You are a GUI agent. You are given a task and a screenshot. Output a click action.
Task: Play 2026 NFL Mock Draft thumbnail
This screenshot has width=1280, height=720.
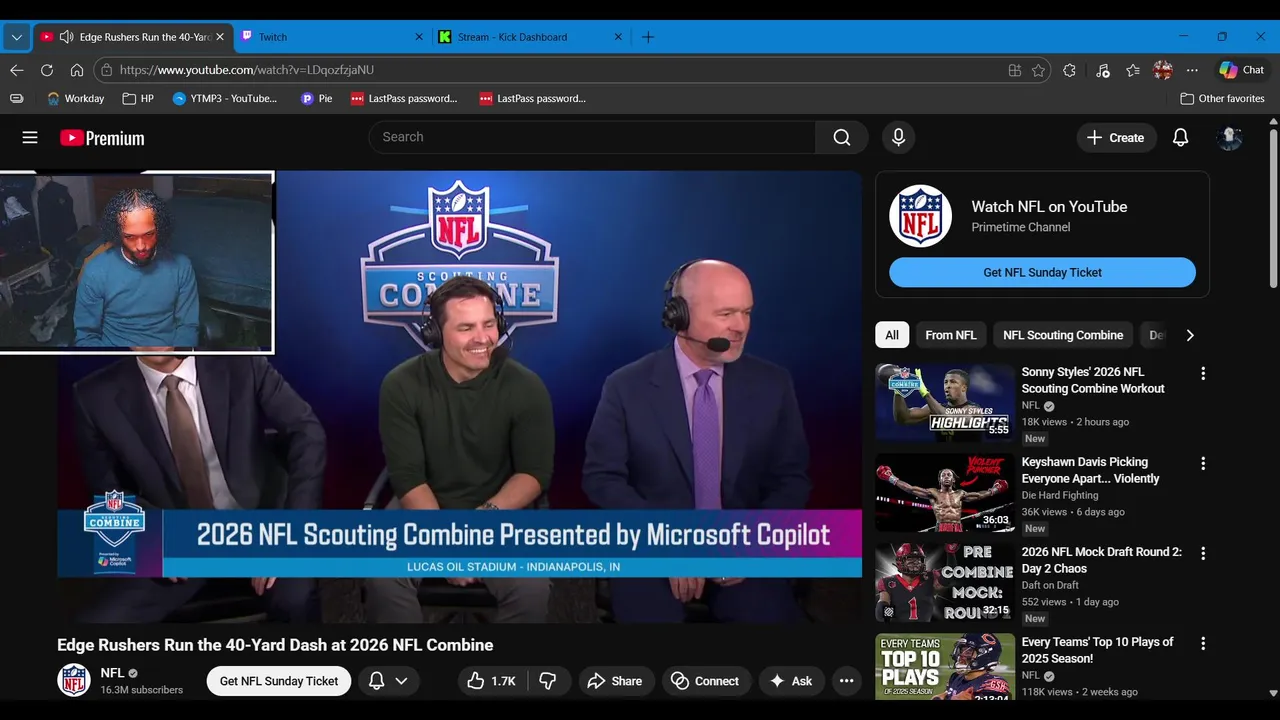pyautogui.click(x=945, y=582)
